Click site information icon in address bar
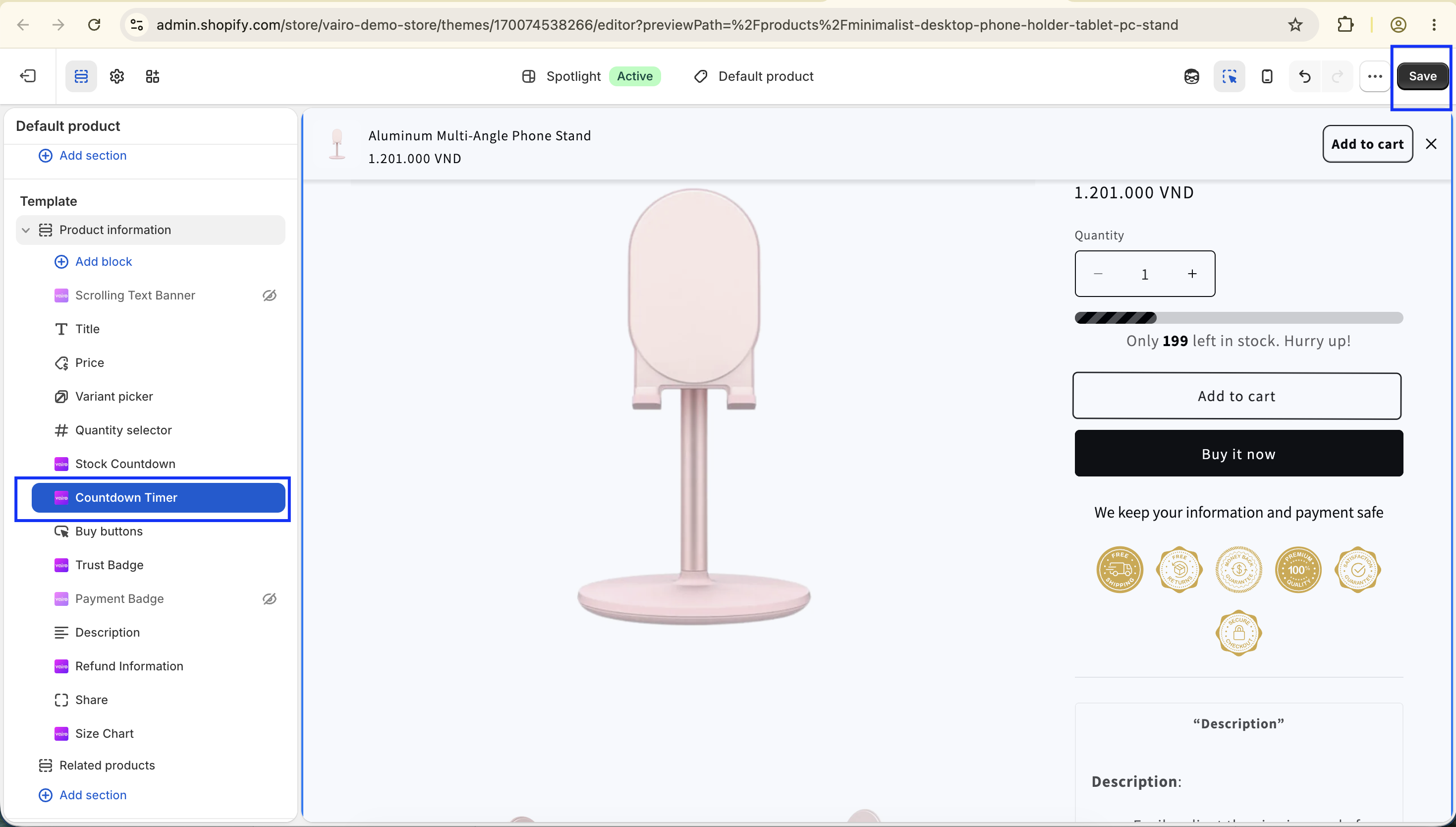The width and height of the screenshot is (1456, 827). point(137,25)
